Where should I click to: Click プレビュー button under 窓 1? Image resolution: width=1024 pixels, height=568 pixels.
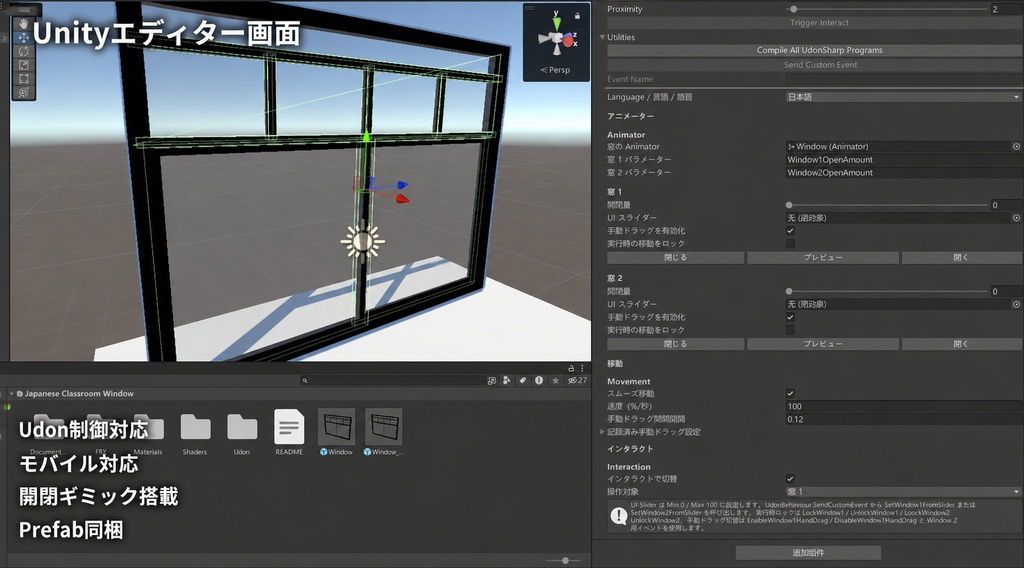(823, 258)
